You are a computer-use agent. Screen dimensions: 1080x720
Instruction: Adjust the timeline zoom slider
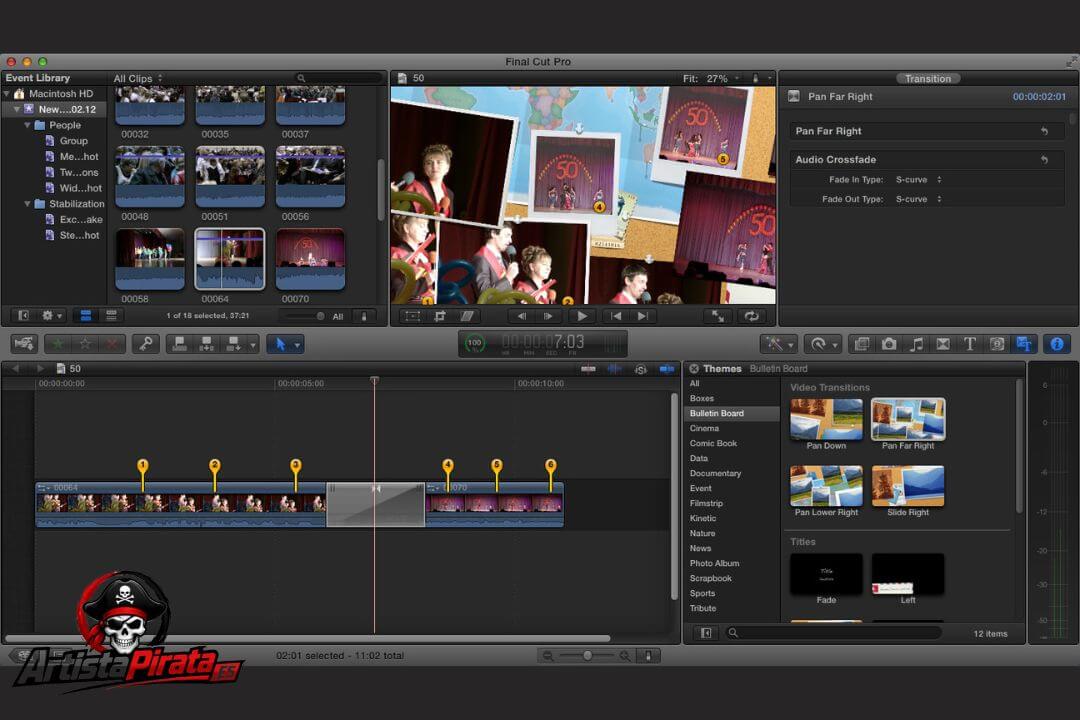click(x=587, y=656)
